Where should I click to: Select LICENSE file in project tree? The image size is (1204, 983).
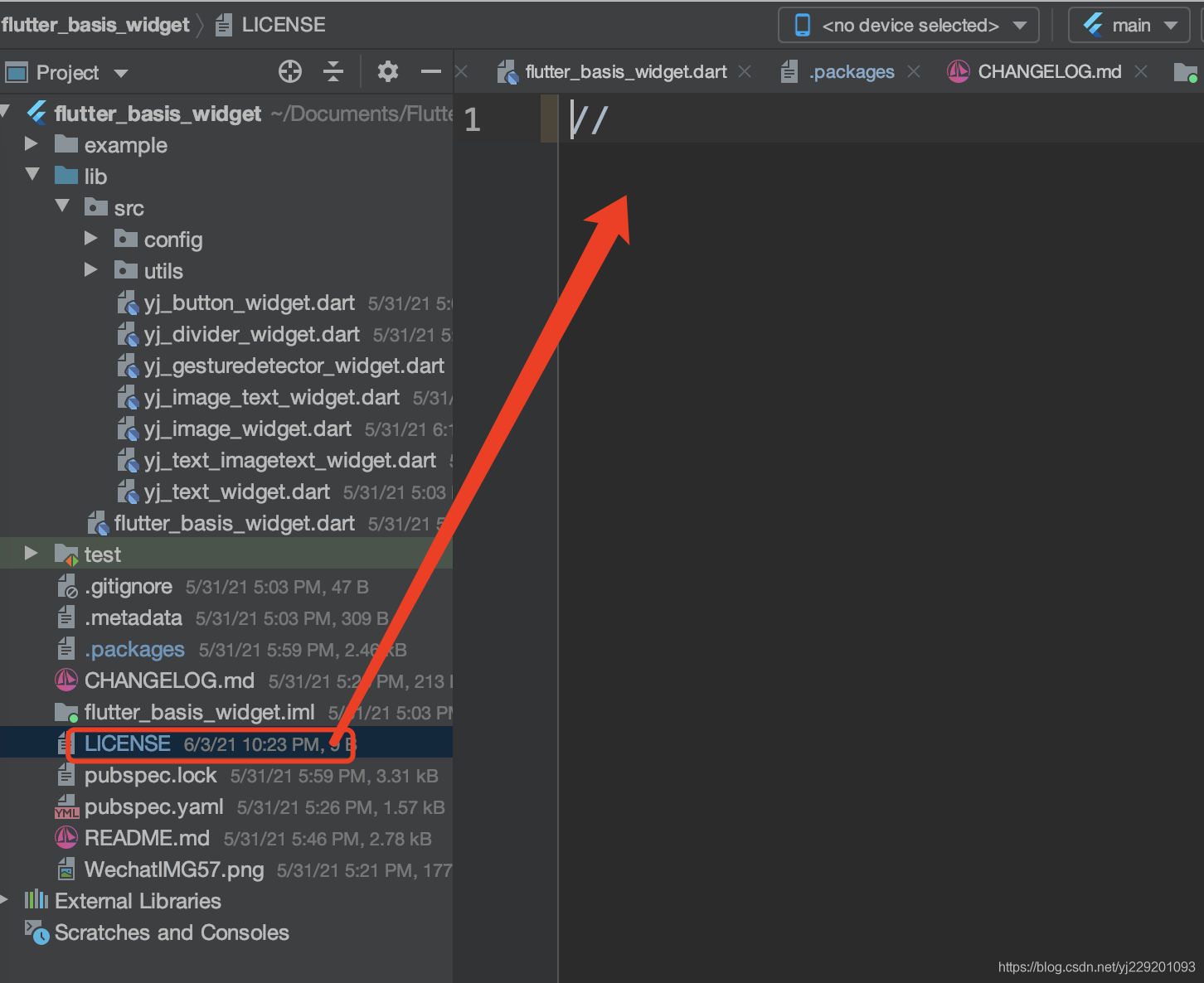(128, 744)
